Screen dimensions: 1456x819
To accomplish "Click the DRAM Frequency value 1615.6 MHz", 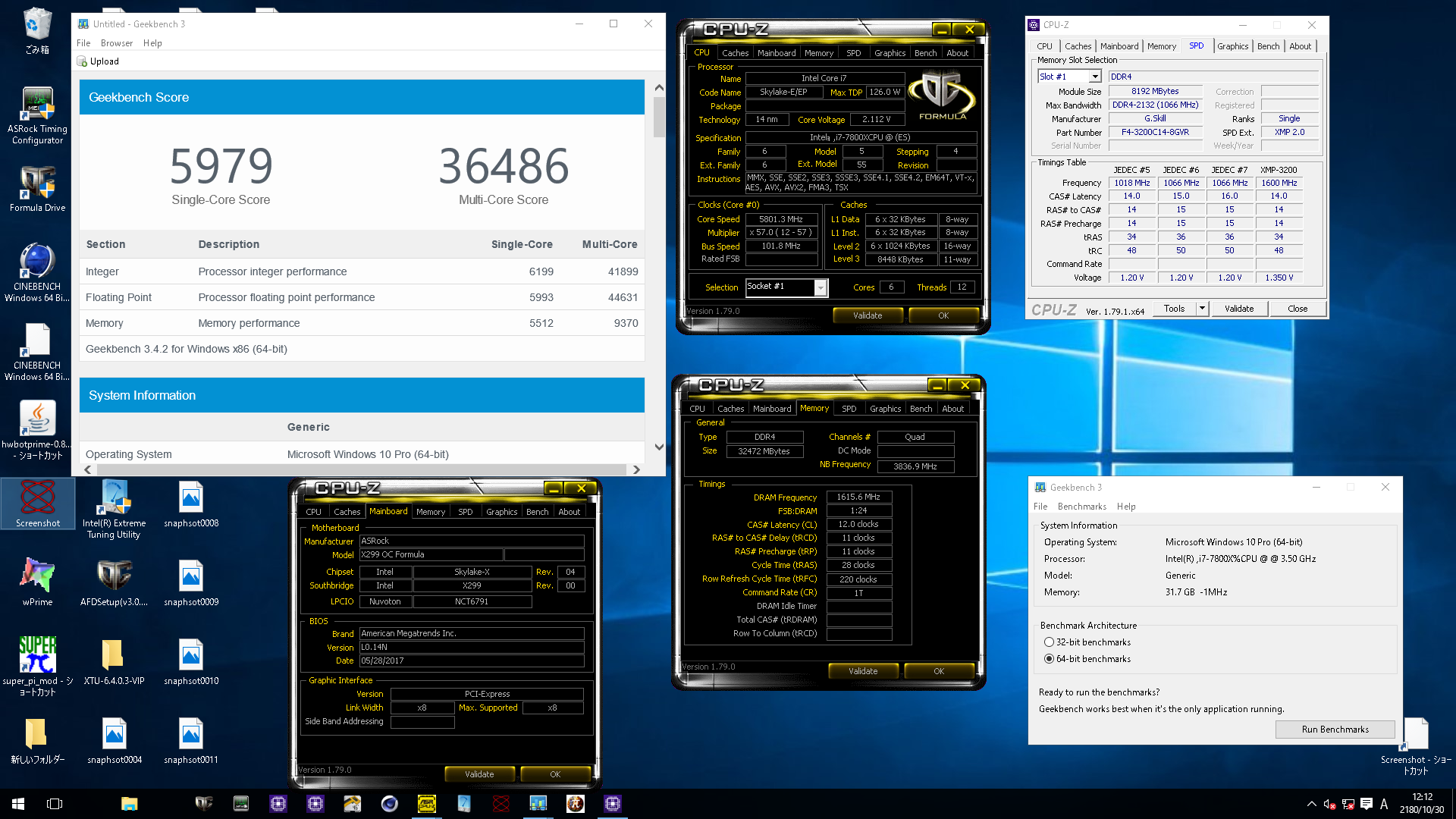I will [858, 497].
